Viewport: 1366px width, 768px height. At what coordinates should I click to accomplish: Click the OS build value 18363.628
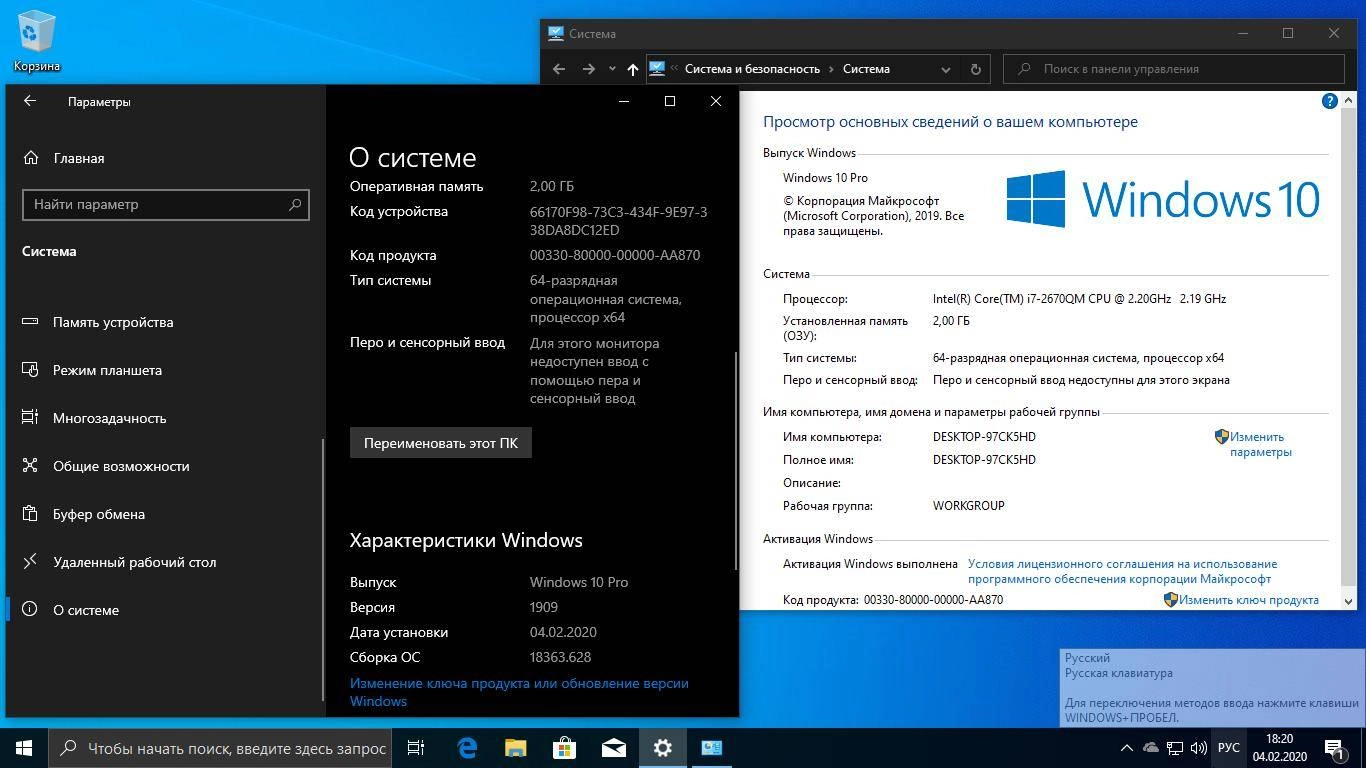(x=561, y=657)
